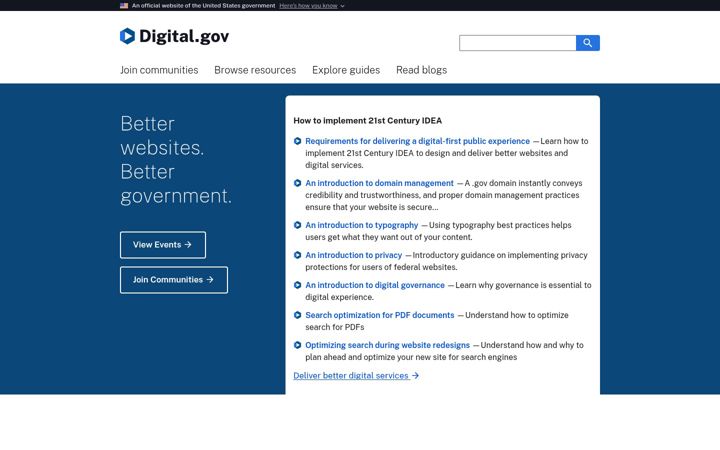Click the site search input field

click(x=518, y=43)
